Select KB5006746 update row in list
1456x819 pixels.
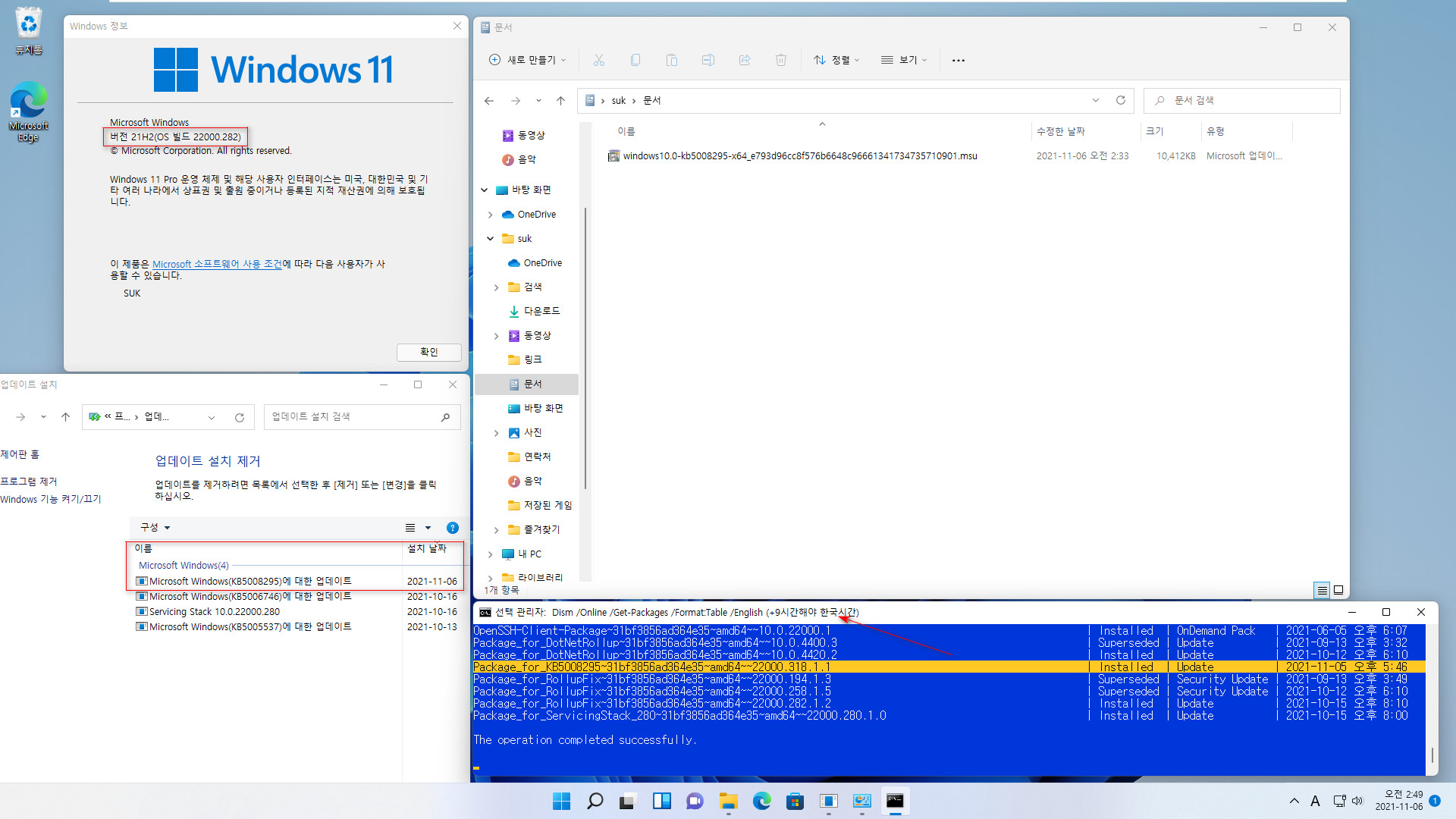[296, 597]
